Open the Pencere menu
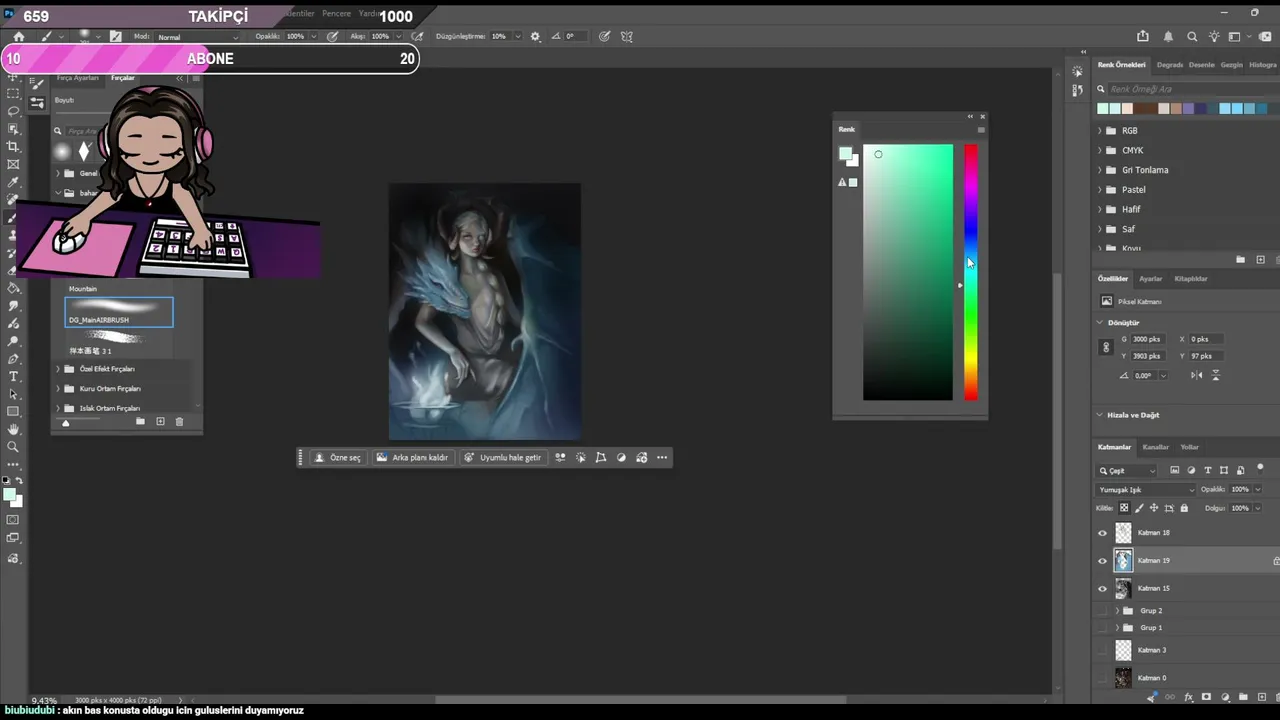The width and height of the screenshot is (1280, 720). pos(337,14)
